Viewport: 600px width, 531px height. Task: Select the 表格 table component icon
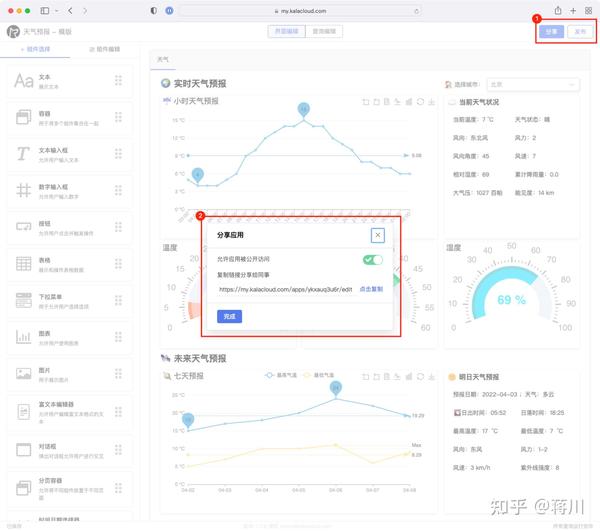pyautogui.click(x=24, y=264)
